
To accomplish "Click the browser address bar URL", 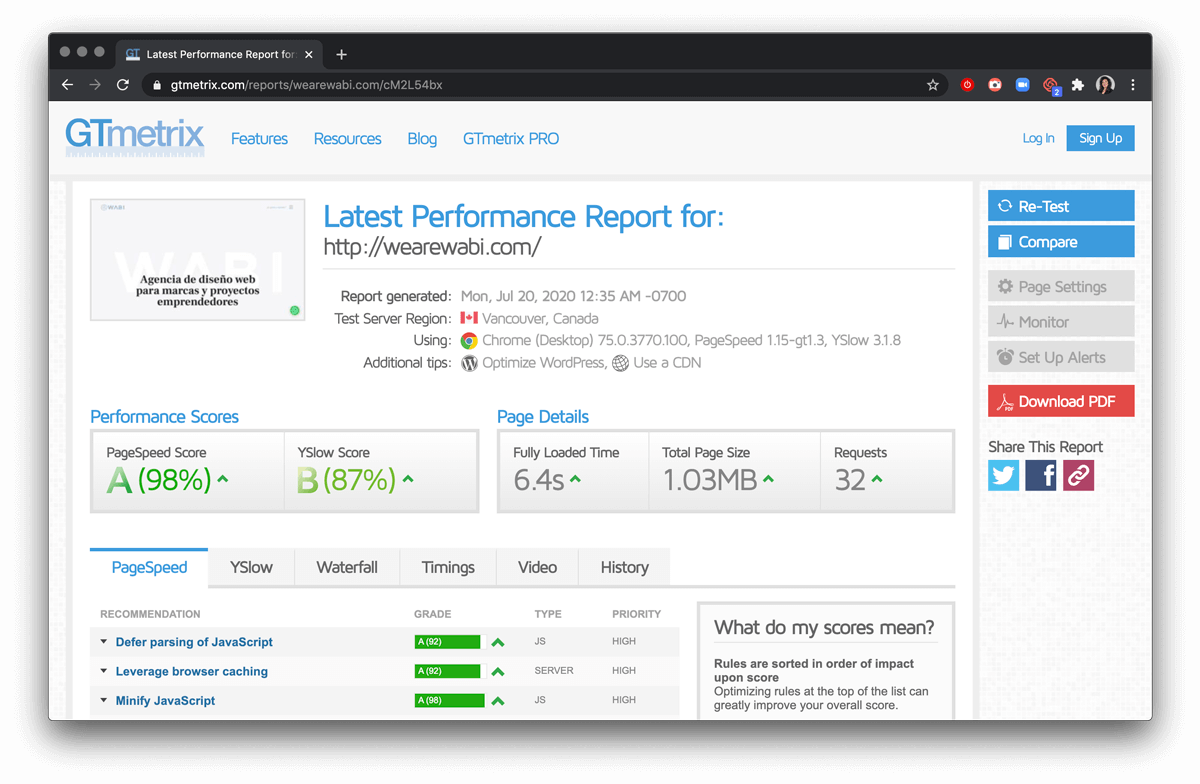I will [306, 85].
